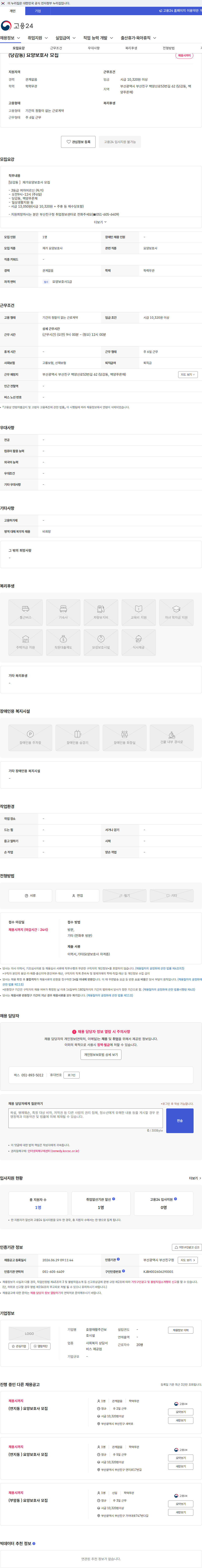Click the 로그인 button next to 휴대번호
The image size is (202, 1568).
coord(71,1075)
